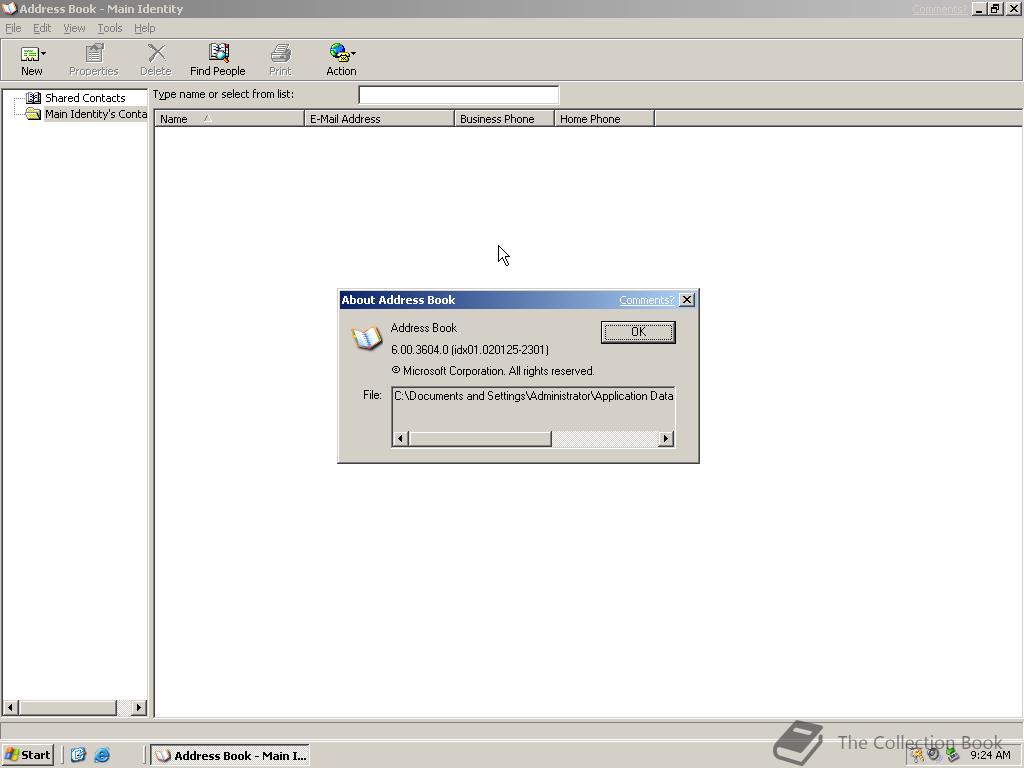Viewport: 1024px width, 768px height.
Task: Open the Tools menu
Action: [x=110, y=28]
